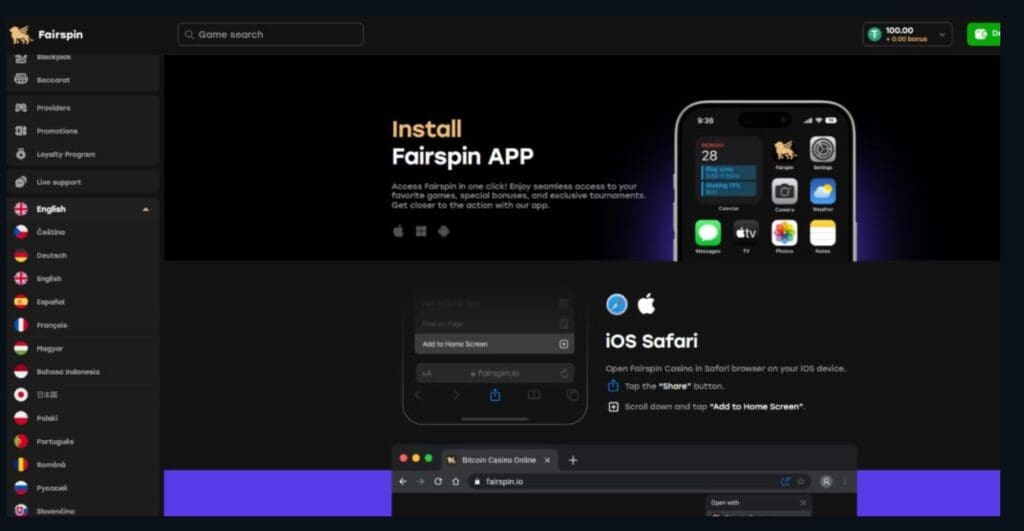Select Deutsch language

[x=84, y=255]
